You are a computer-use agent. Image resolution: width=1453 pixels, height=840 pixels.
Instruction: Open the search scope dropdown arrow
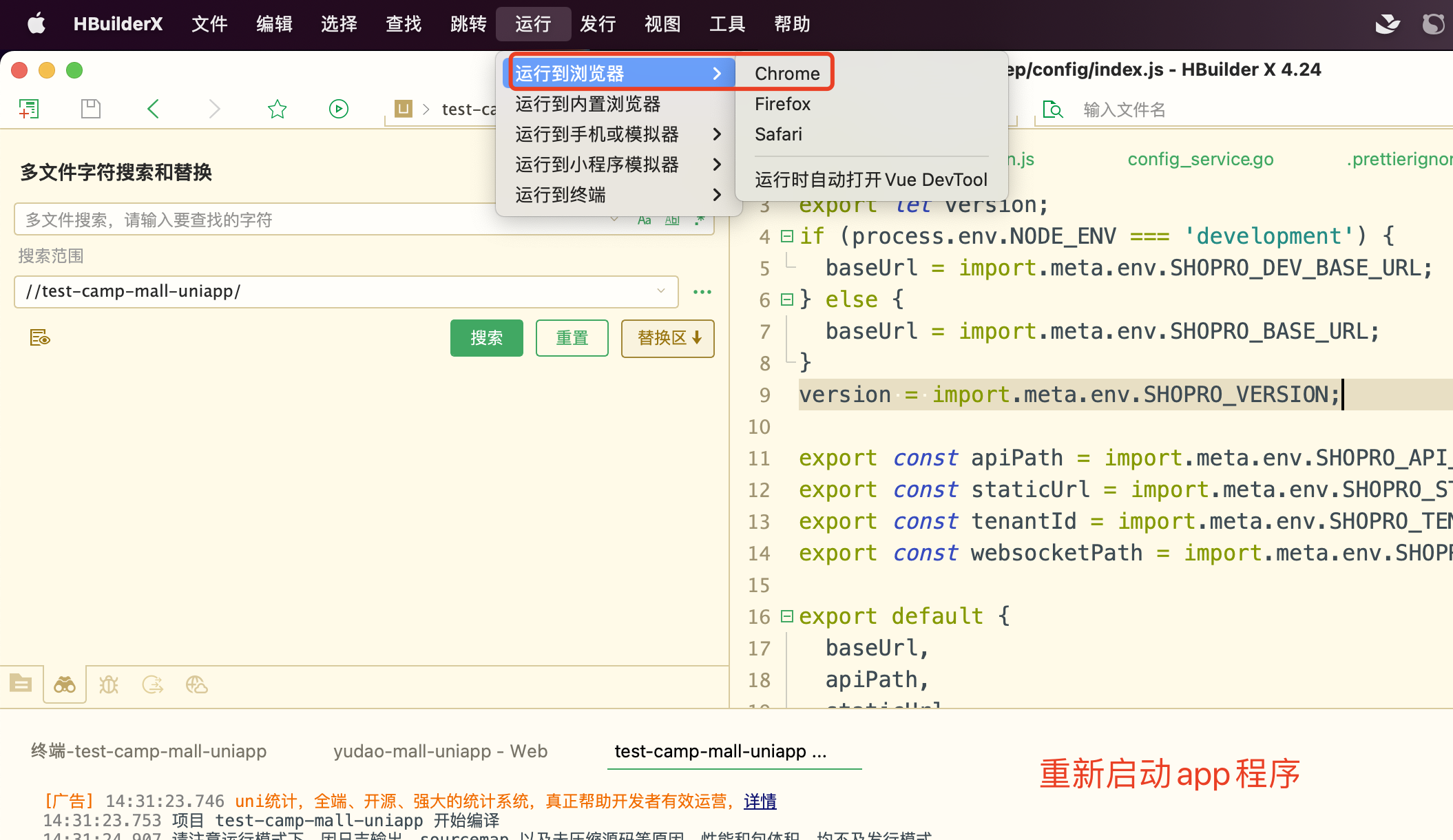pyautogui.click(x=661, y=291)
